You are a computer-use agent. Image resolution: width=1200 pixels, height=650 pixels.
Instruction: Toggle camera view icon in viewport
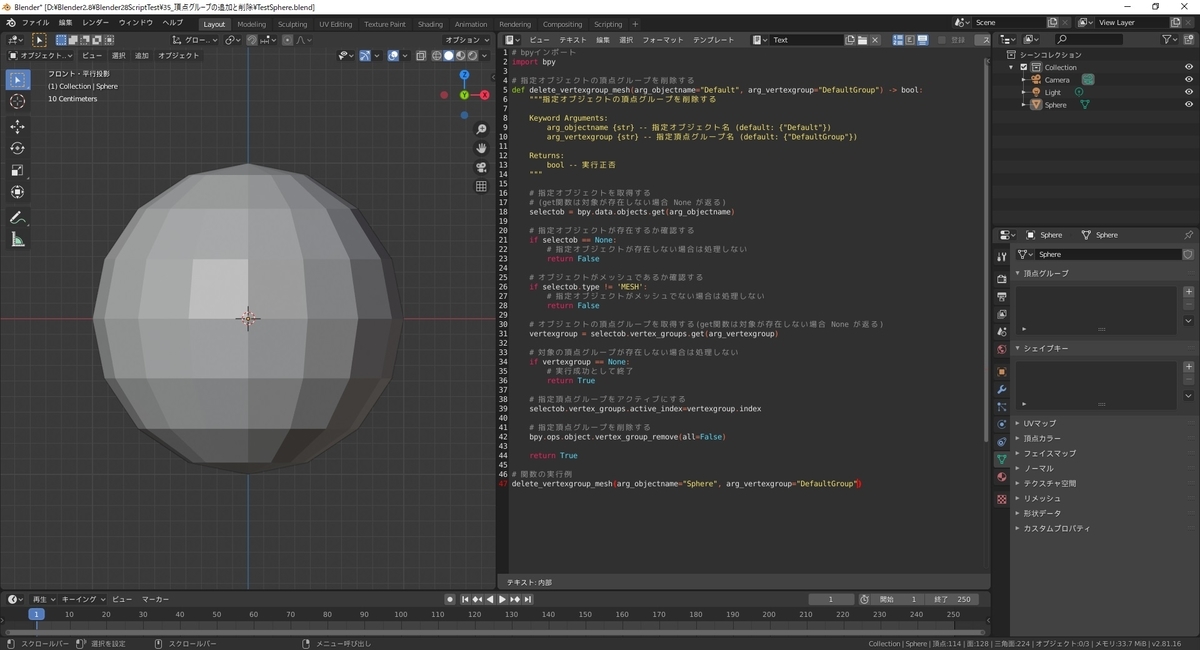[481, 167]
